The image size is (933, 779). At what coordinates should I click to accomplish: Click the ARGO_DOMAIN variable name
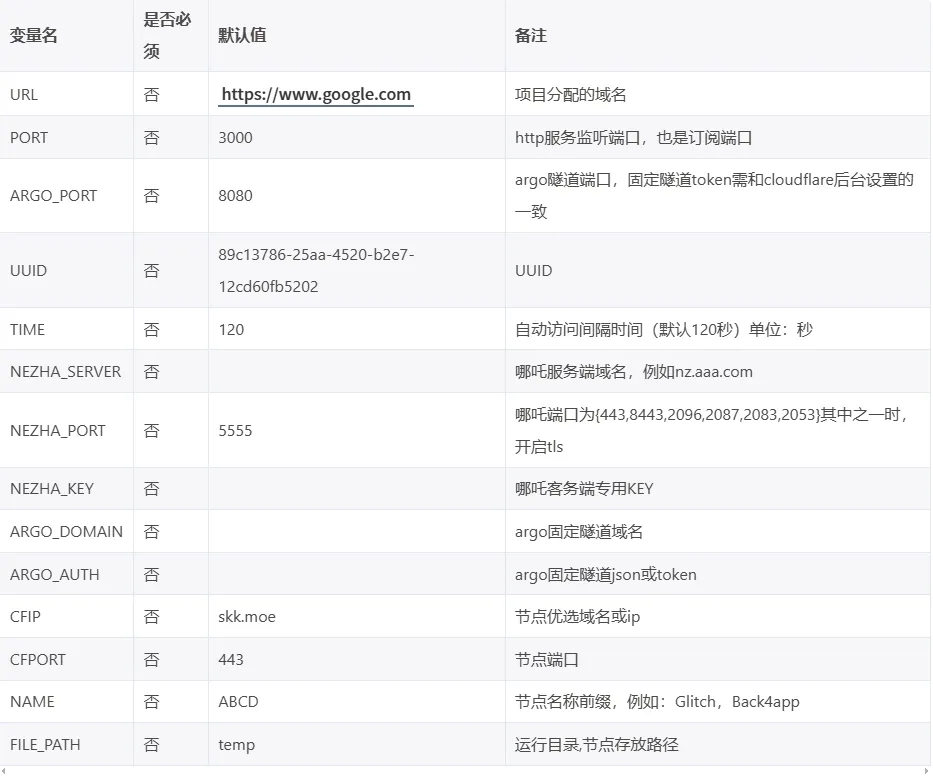click(66, 532)
